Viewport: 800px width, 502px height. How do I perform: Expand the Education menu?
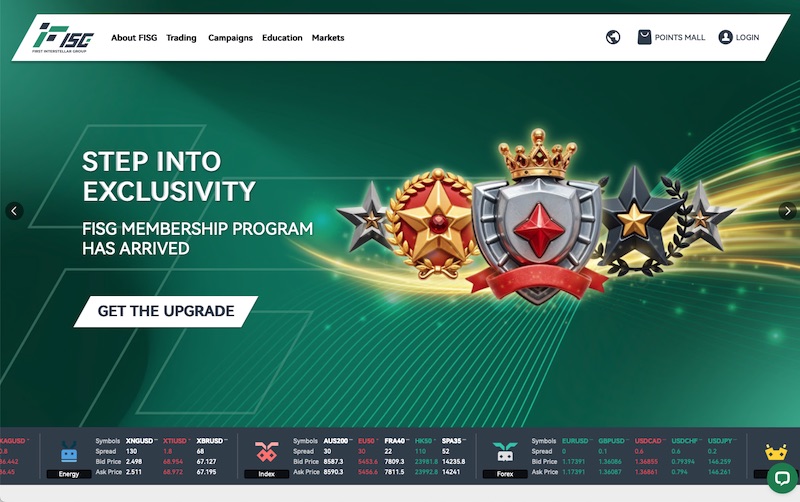click(282, 38)
